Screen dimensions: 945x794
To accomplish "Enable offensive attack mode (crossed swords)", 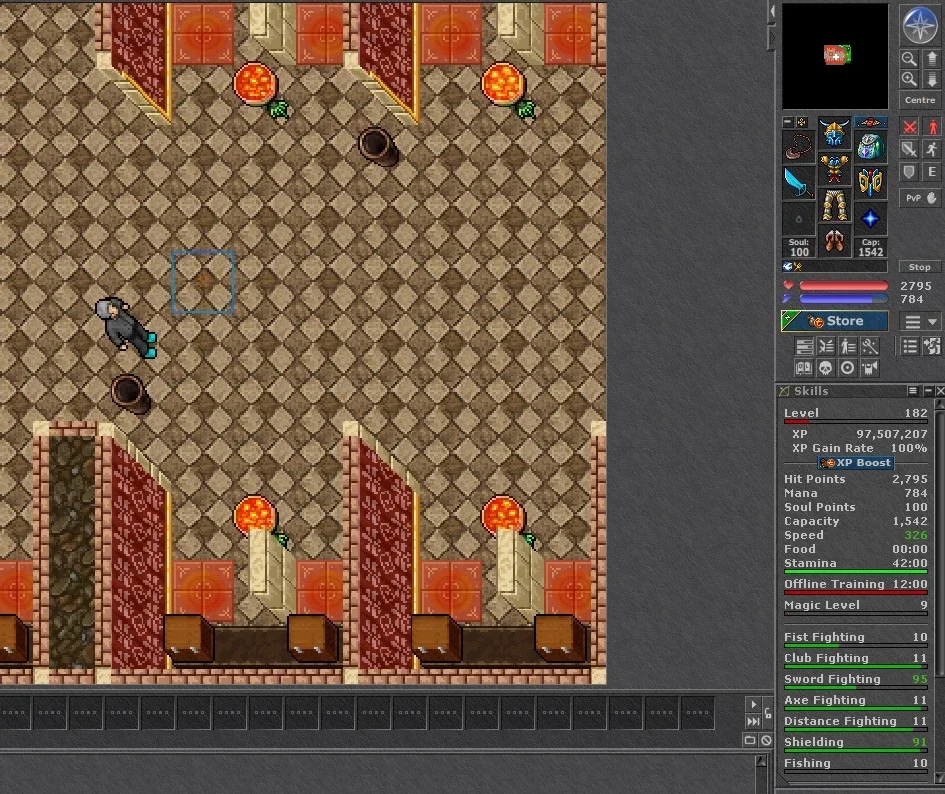I will 909,127.
